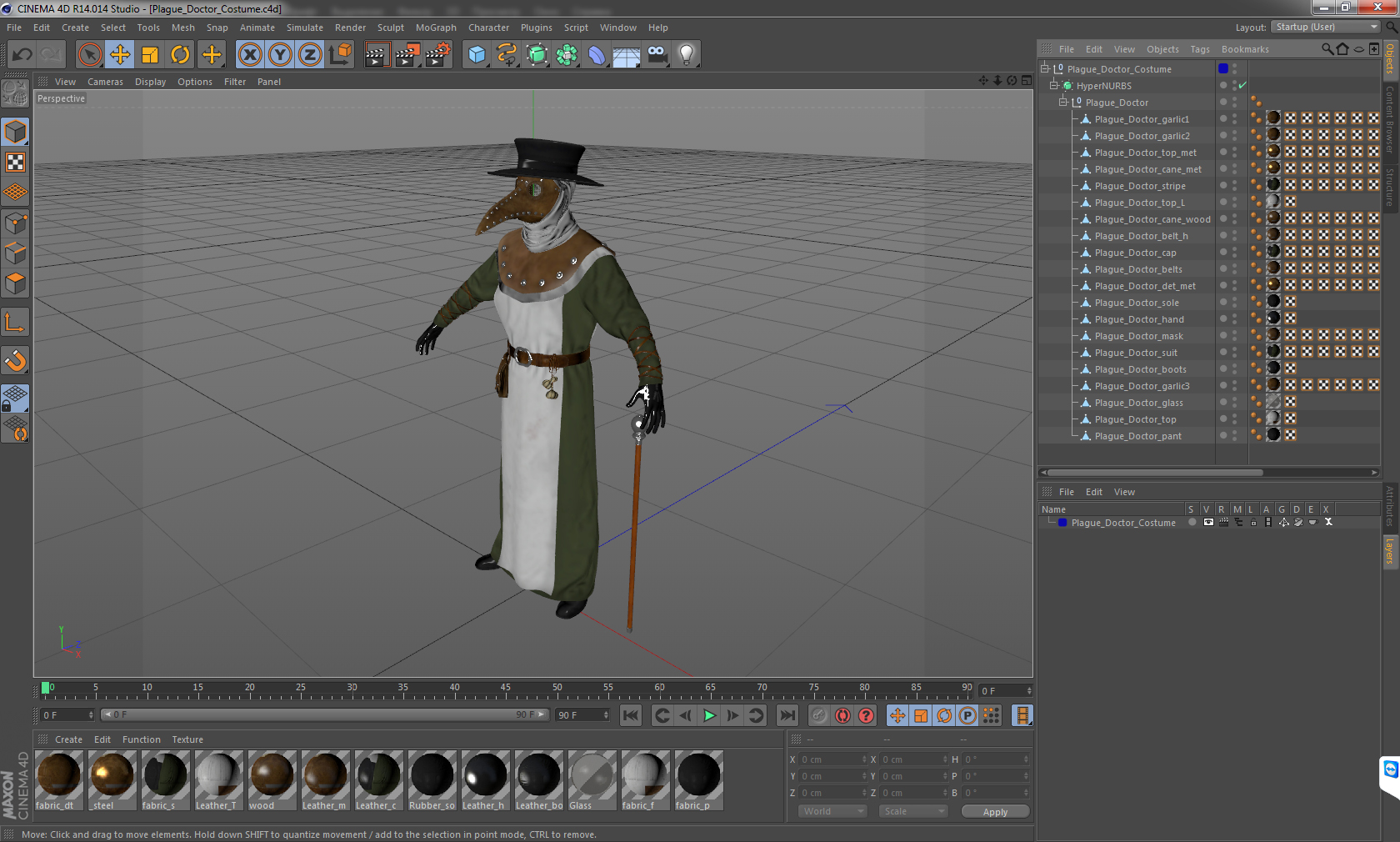
Task: Toggle visibility dots of Plague_Doctor_mask
Action: pyautogui.click(x=1234, y=335)
